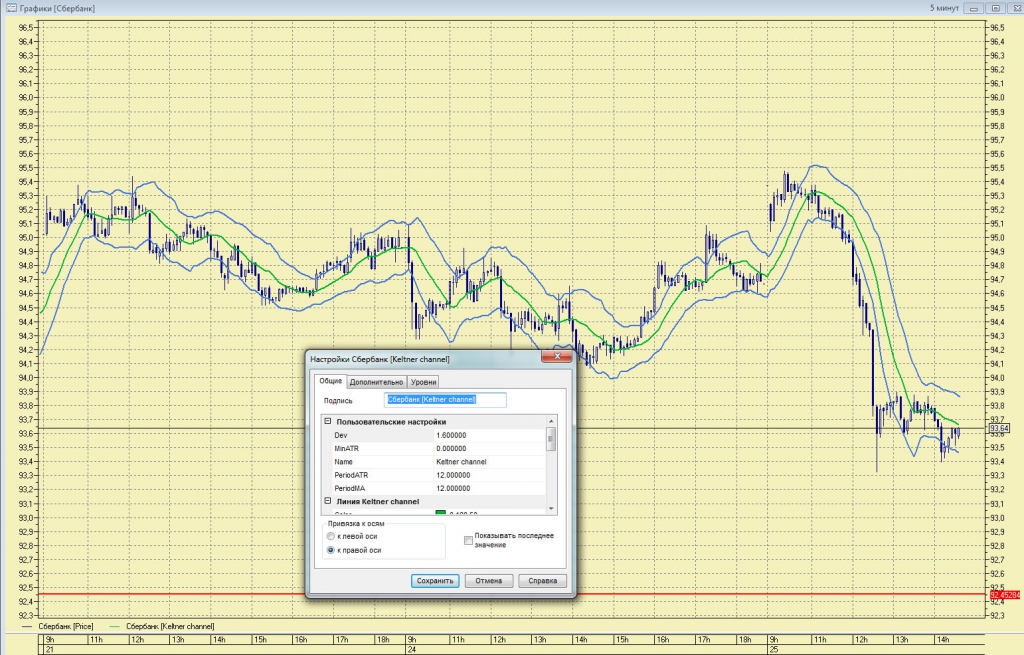Select the PeriodATR value 12.000000

click(453, 475)
